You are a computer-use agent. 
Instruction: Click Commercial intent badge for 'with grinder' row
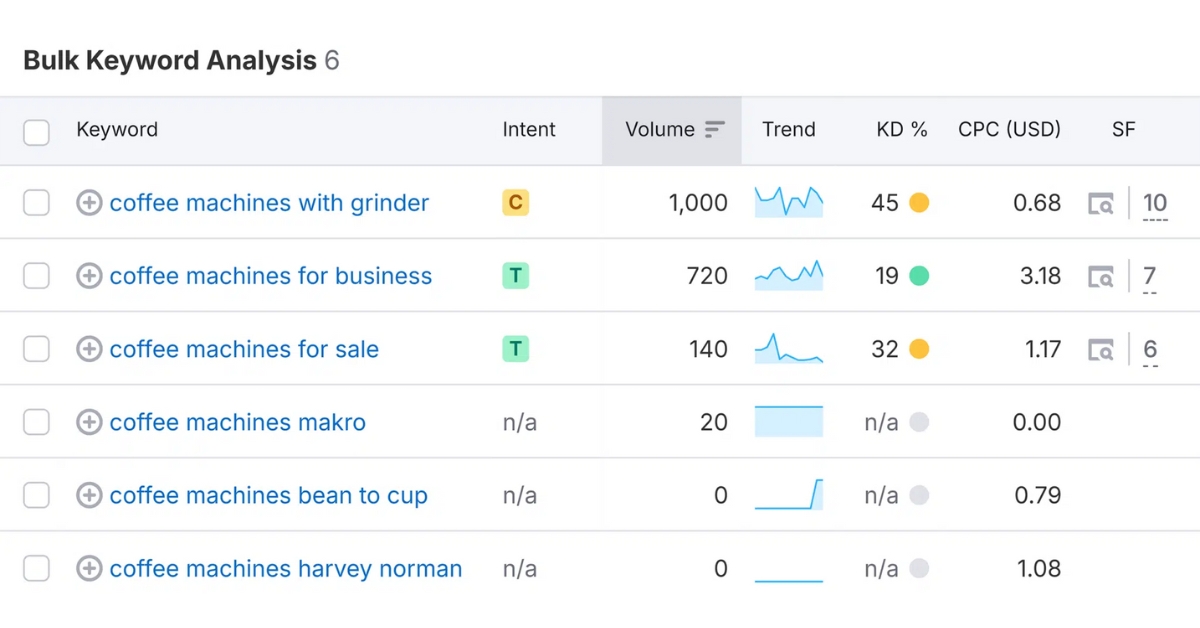coord(515,203)
